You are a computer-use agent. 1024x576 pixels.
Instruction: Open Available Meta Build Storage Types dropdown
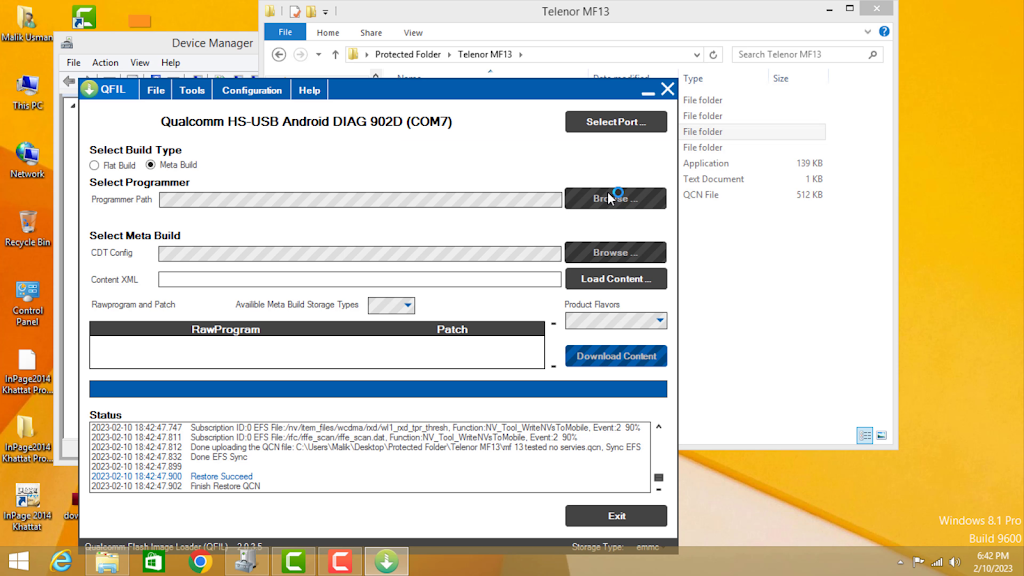[x=391, y=305]
